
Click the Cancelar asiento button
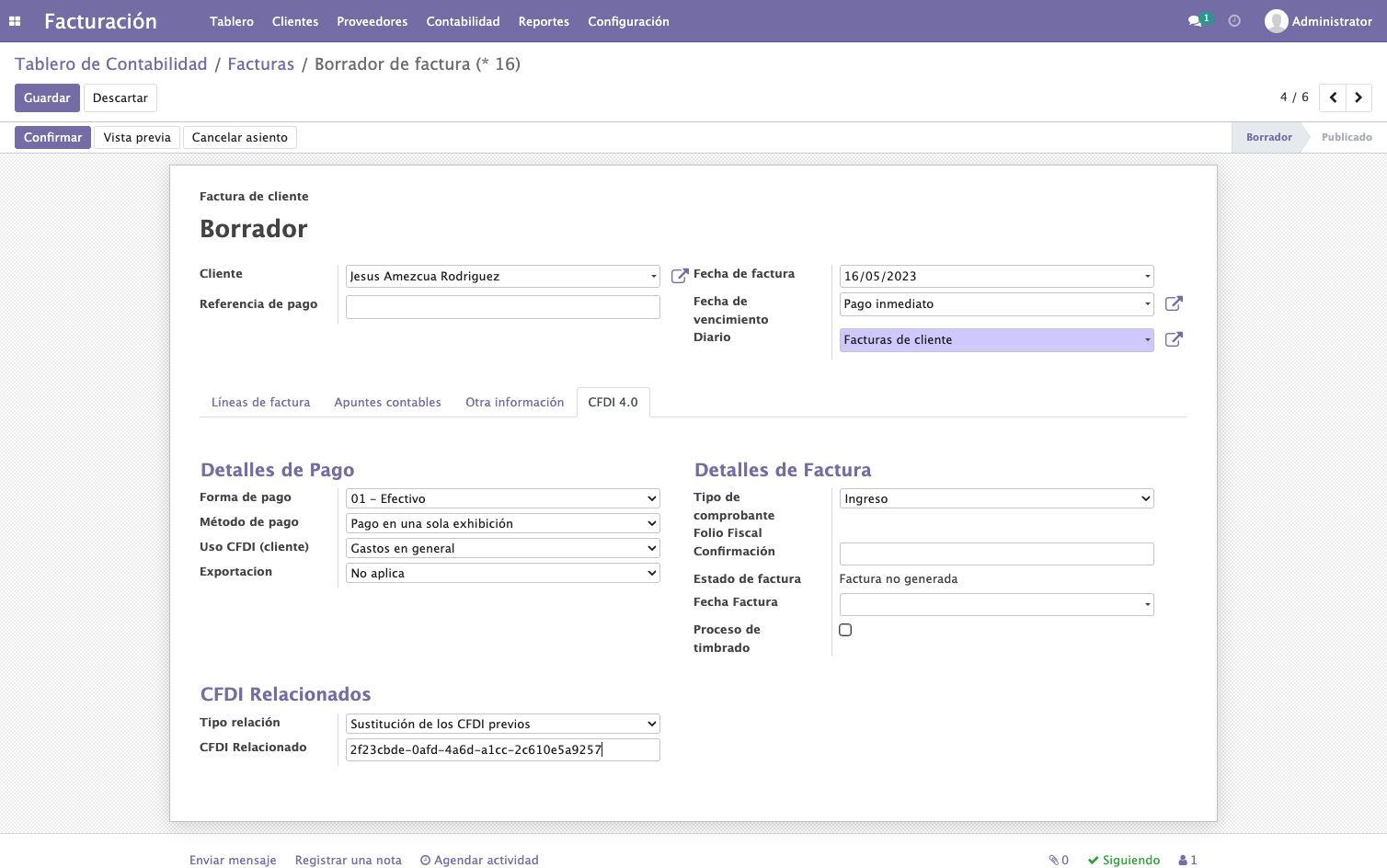tap(240, 137)
